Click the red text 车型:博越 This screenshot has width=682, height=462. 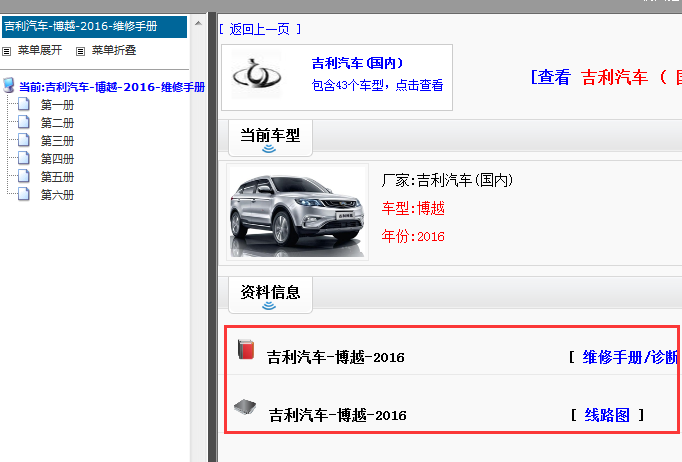tap(413, 208)
